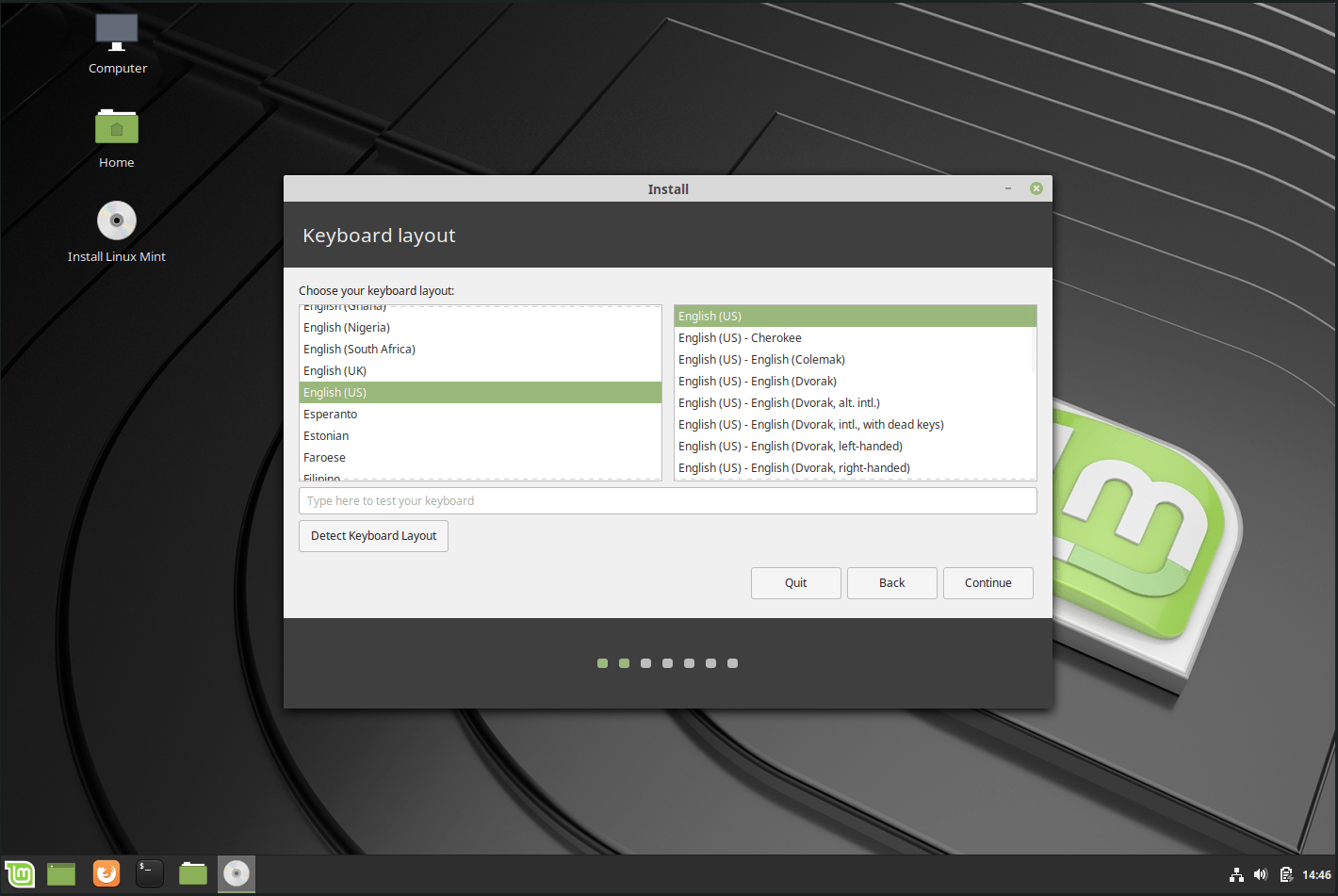Open network status from the system tray

coord(1236,874)
